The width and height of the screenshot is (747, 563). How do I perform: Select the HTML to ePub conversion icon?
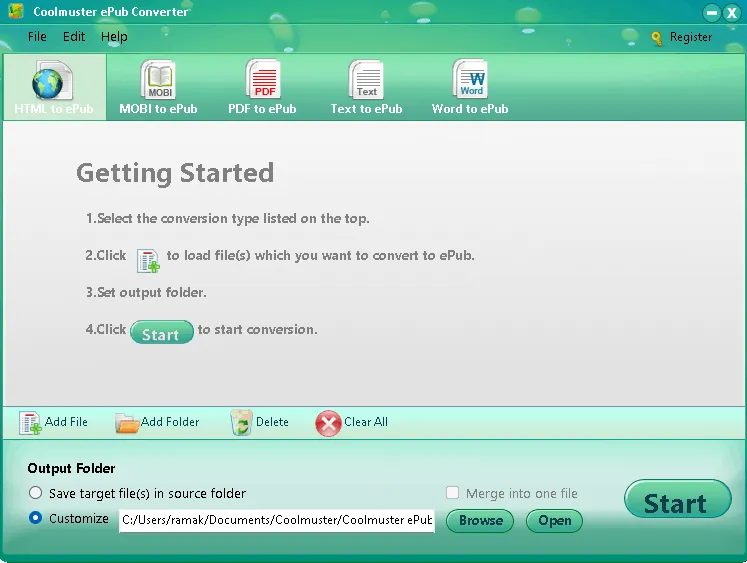53,80
